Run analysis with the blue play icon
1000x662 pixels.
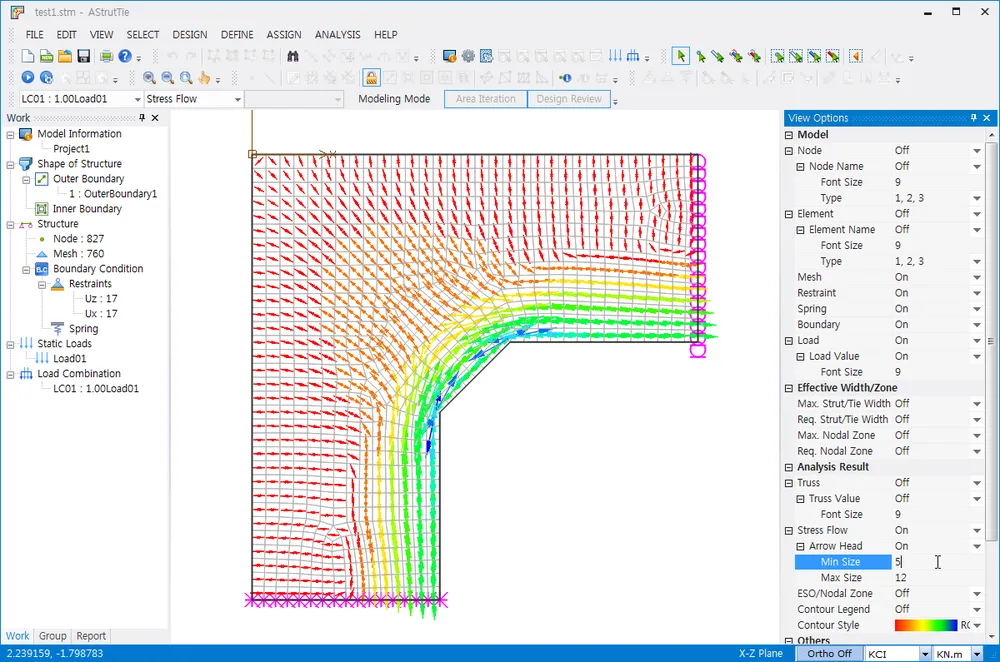[27, 77]
